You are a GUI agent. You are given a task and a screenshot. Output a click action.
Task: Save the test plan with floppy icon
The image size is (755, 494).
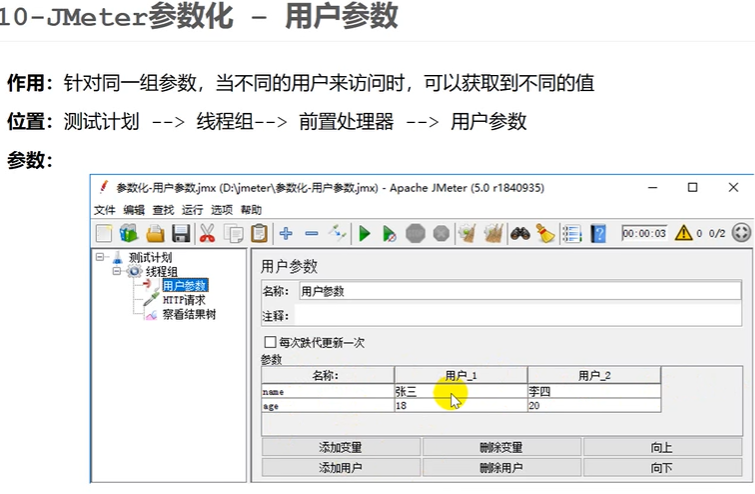point(181,234)
